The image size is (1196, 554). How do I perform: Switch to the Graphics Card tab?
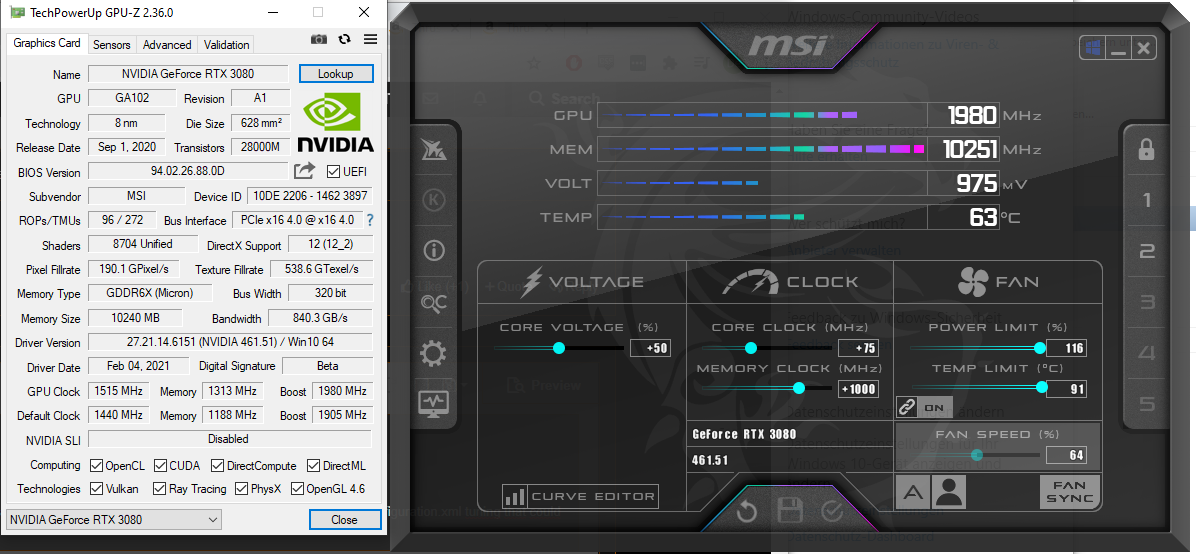(47, 43)
